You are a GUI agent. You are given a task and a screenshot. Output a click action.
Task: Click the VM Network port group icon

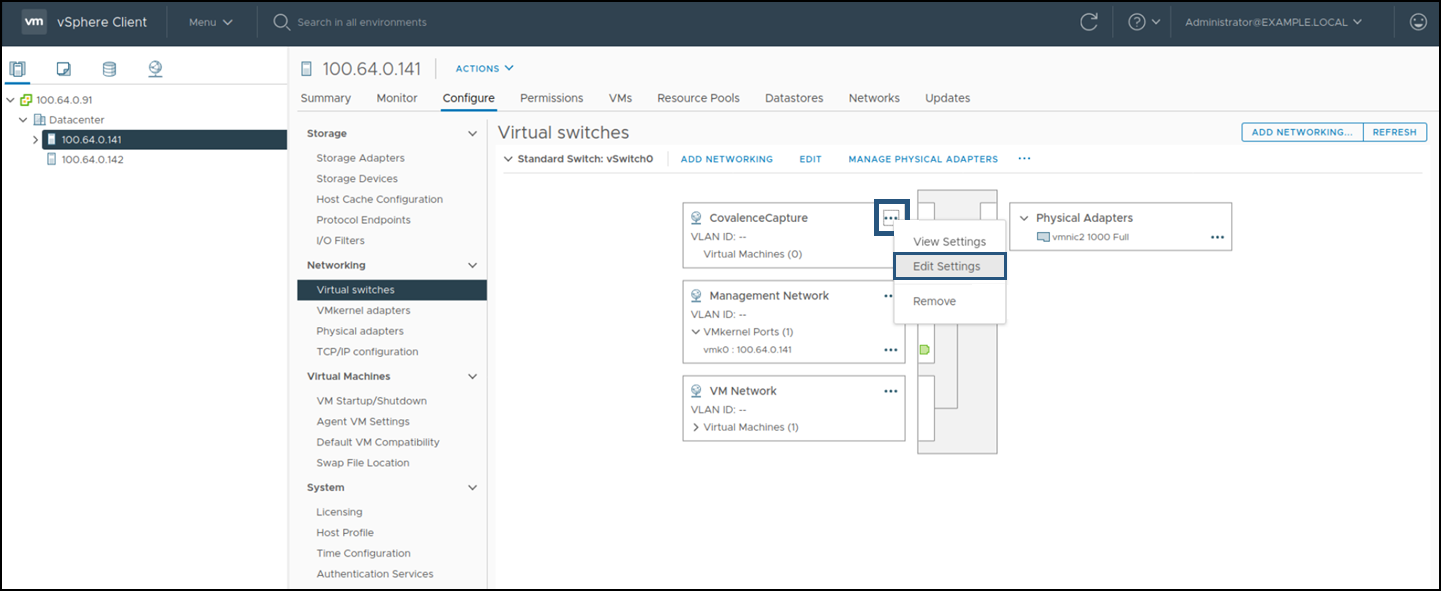point(697,391)
